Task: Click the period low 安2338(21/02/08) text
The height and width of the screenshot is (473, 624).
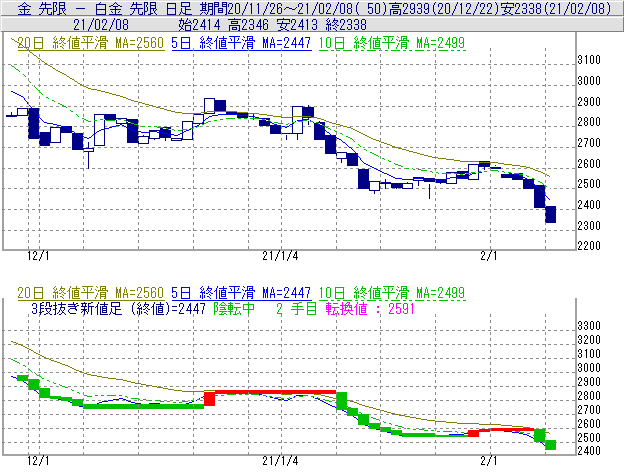Action: pyautogui.click(x=556, y=8)
